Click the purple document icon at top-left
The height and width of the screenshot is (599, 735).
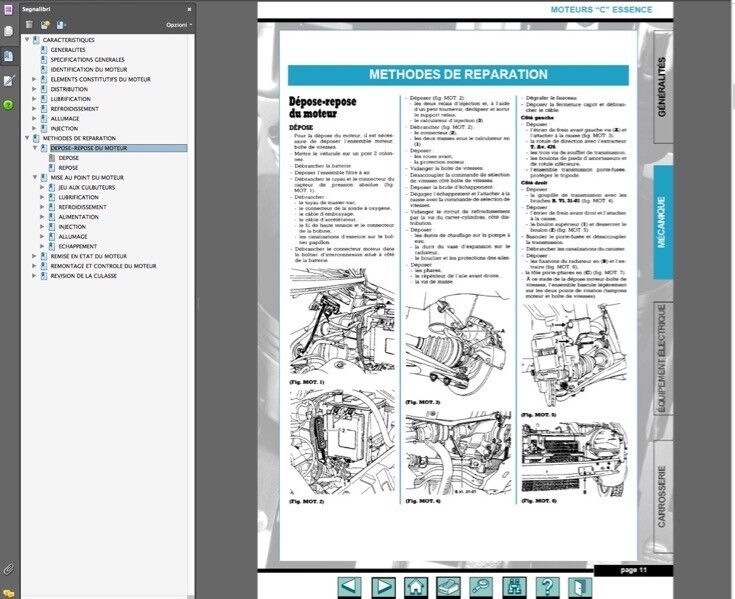coord(8,9)
